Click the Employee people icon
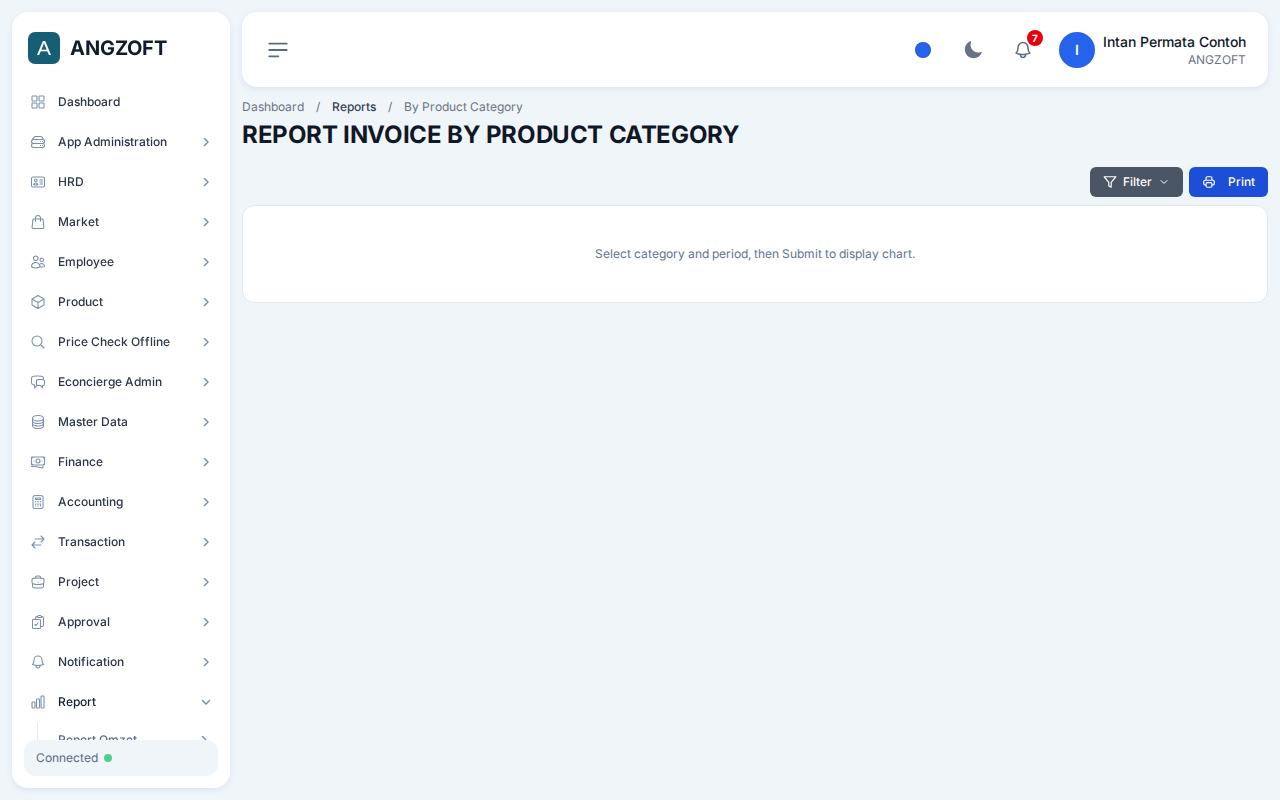This screenshot has height=800, width=1280. [x=38, y=262]
